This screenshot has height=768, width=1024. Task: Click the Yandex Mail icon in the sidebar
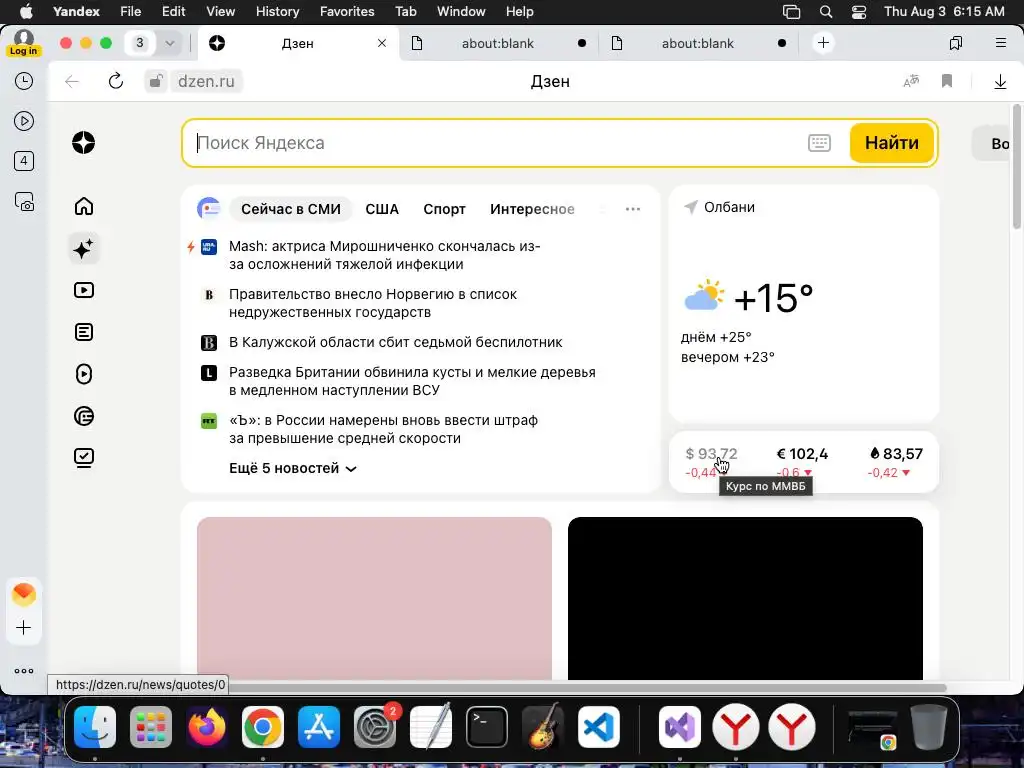(24, 594)
